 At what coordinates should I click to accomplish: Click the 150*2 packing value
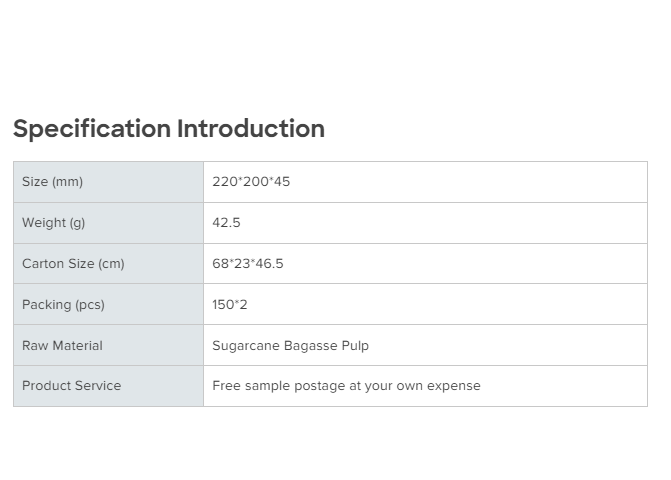[x=230, y=304]
